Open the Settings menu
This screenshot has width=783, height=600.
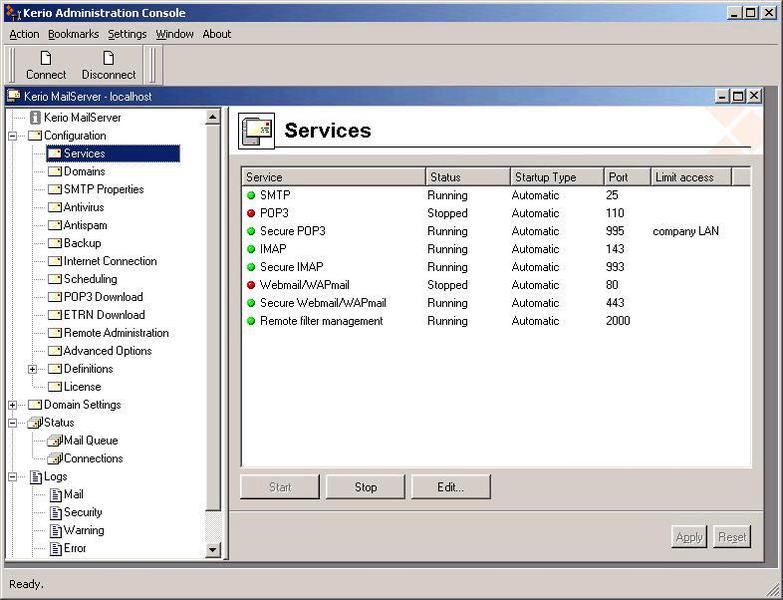[127, 34]
